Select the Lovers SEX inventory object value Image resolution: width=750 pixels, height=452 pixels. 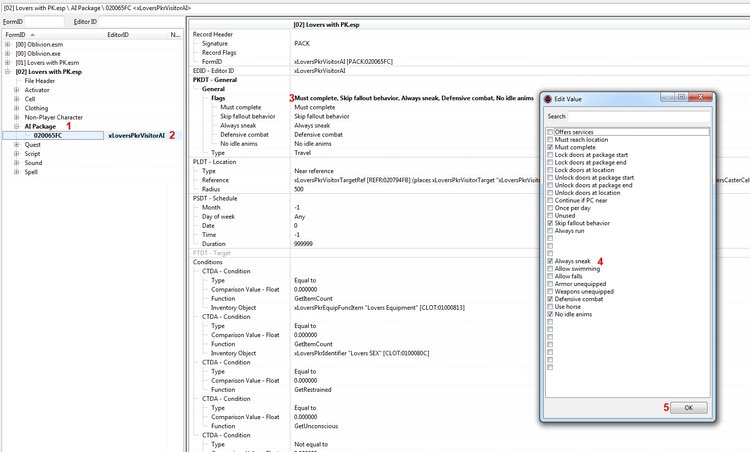tap(362, 353)
